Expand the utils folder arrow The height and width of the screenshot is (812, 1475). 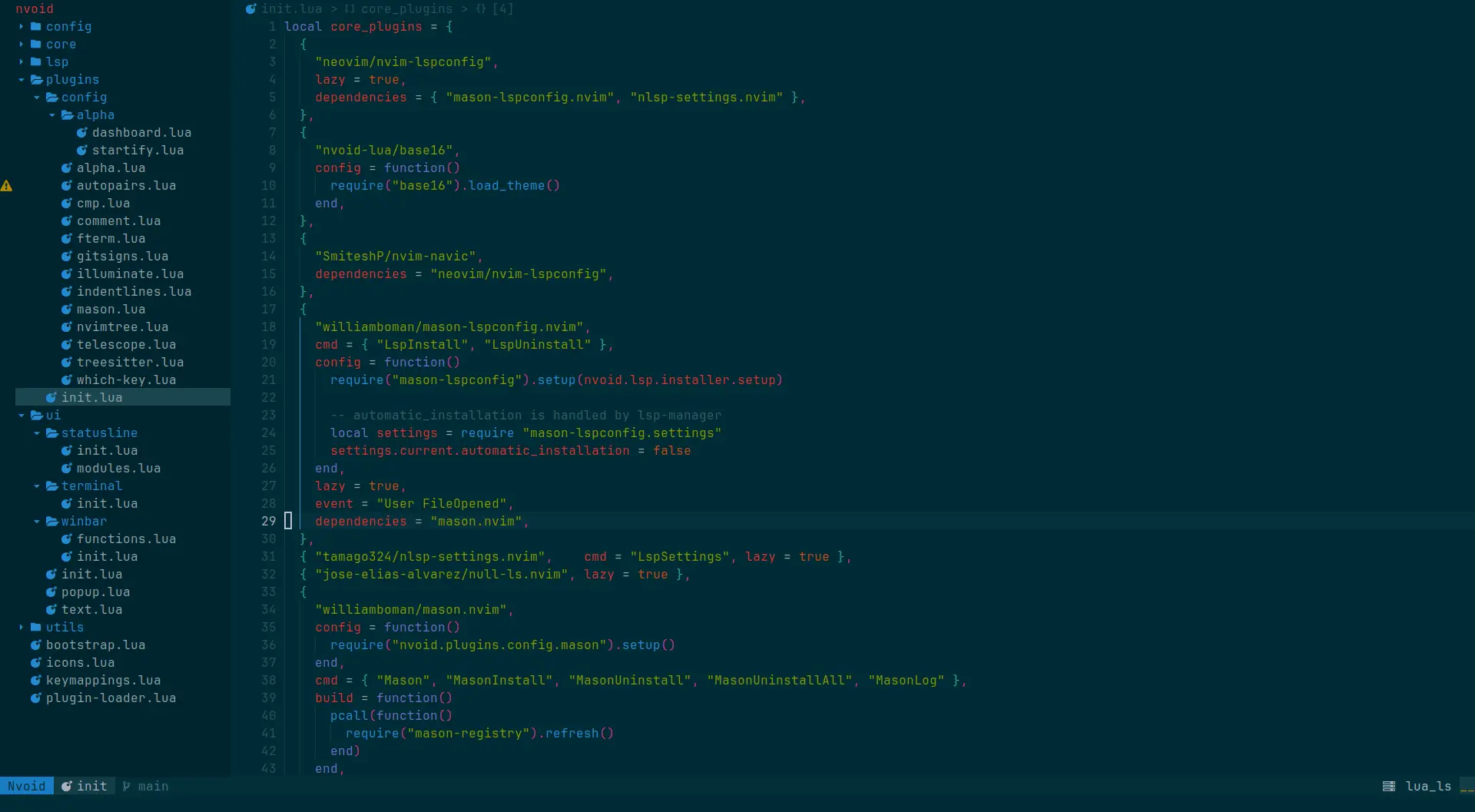[22, 628]
